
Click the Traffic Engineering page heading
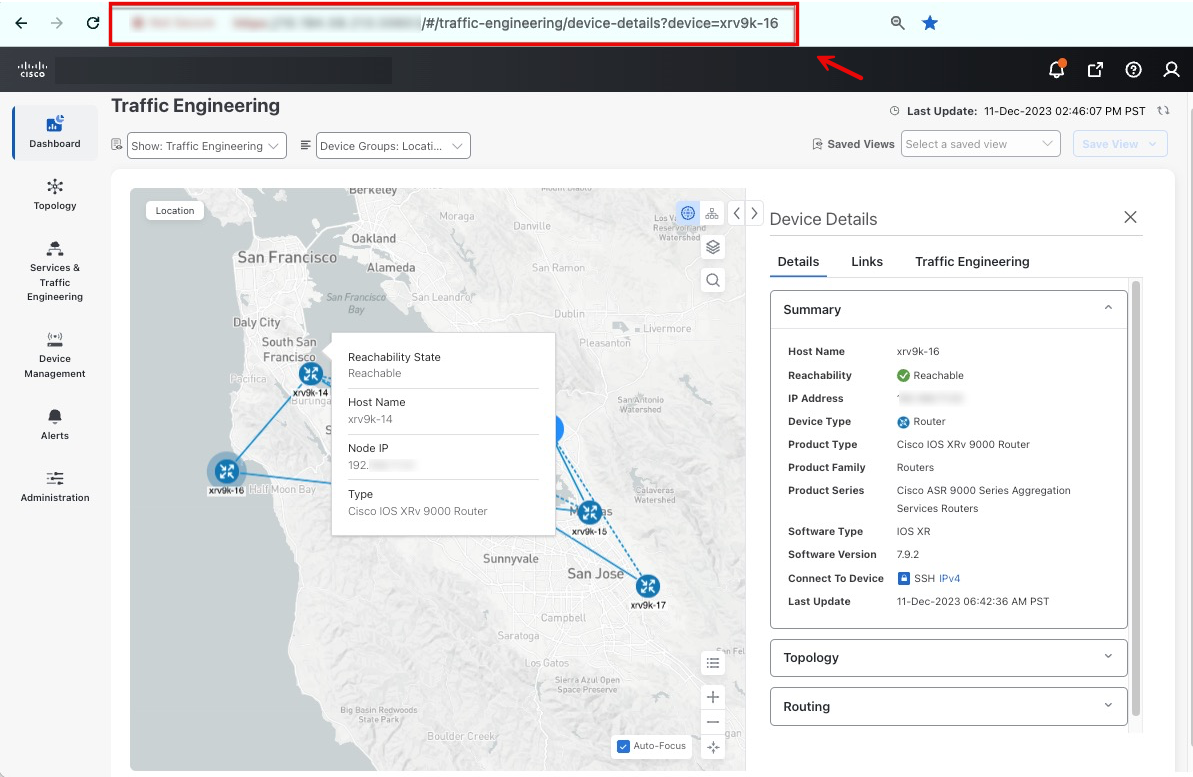click(x=196, y=106)
